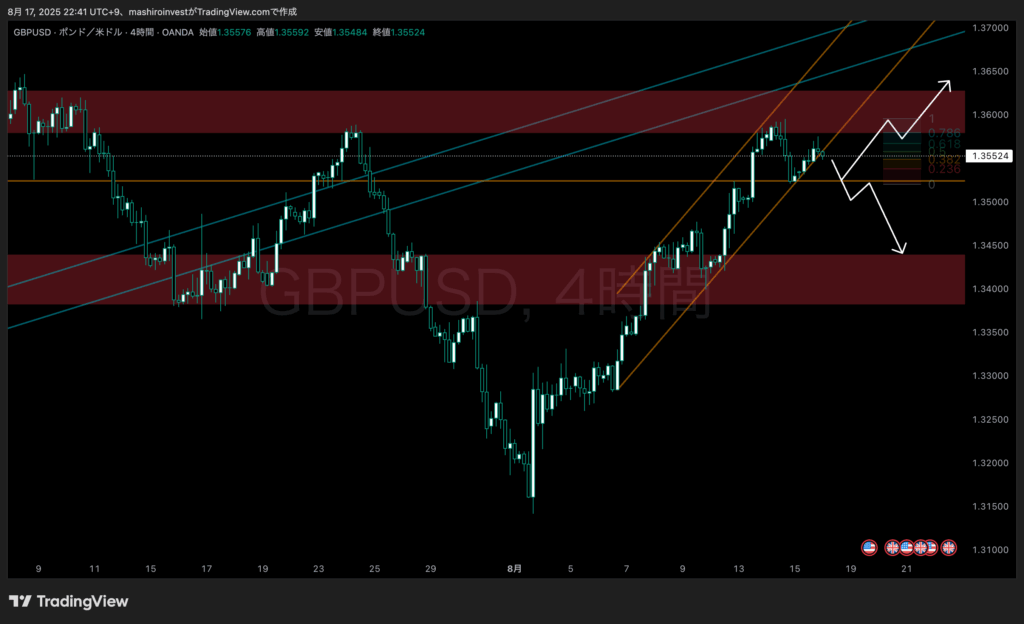Open the rightmost UK flag economic event icon
The image size is (1024, 624).
pos(949,548)
